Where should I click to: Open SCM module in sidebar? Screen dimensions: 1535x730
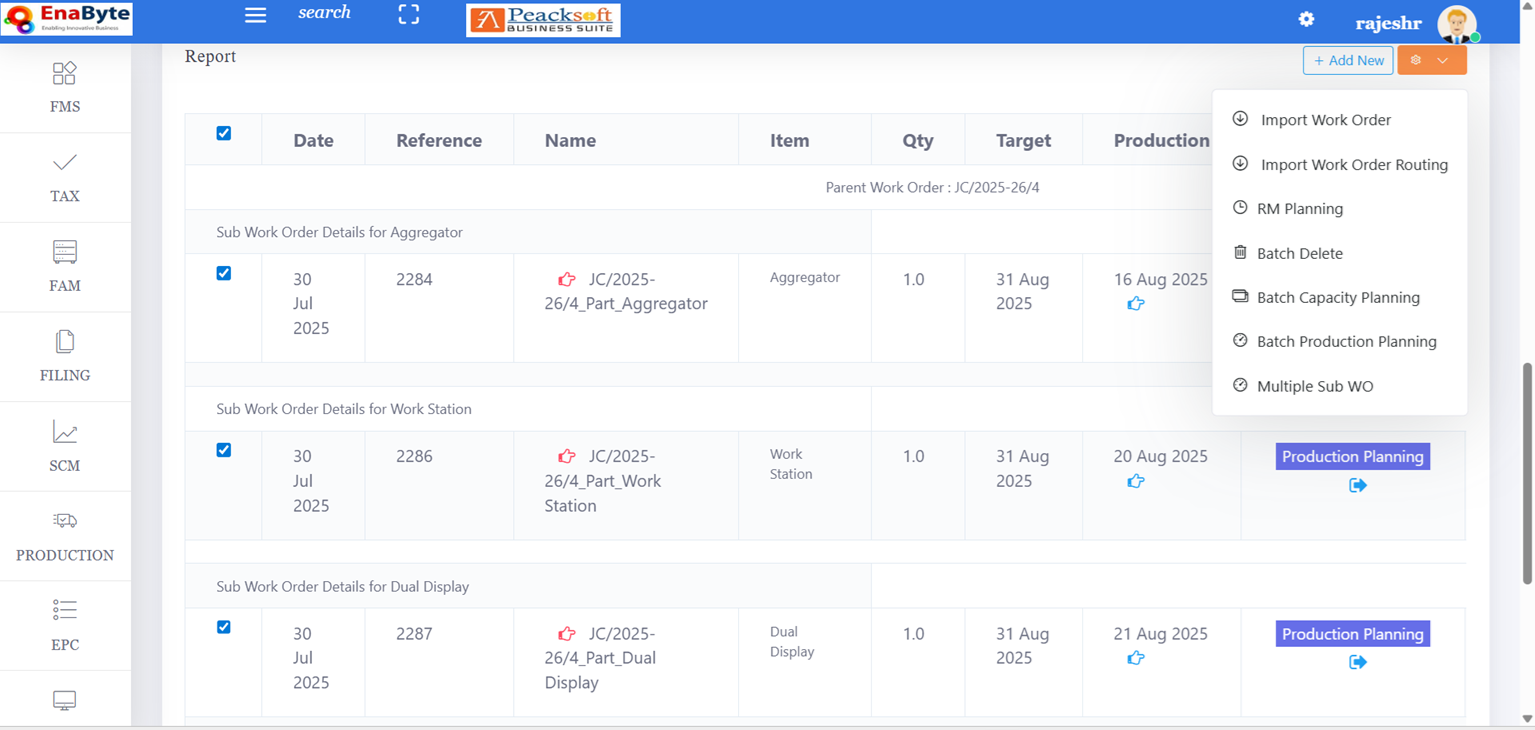click(65, 446)
